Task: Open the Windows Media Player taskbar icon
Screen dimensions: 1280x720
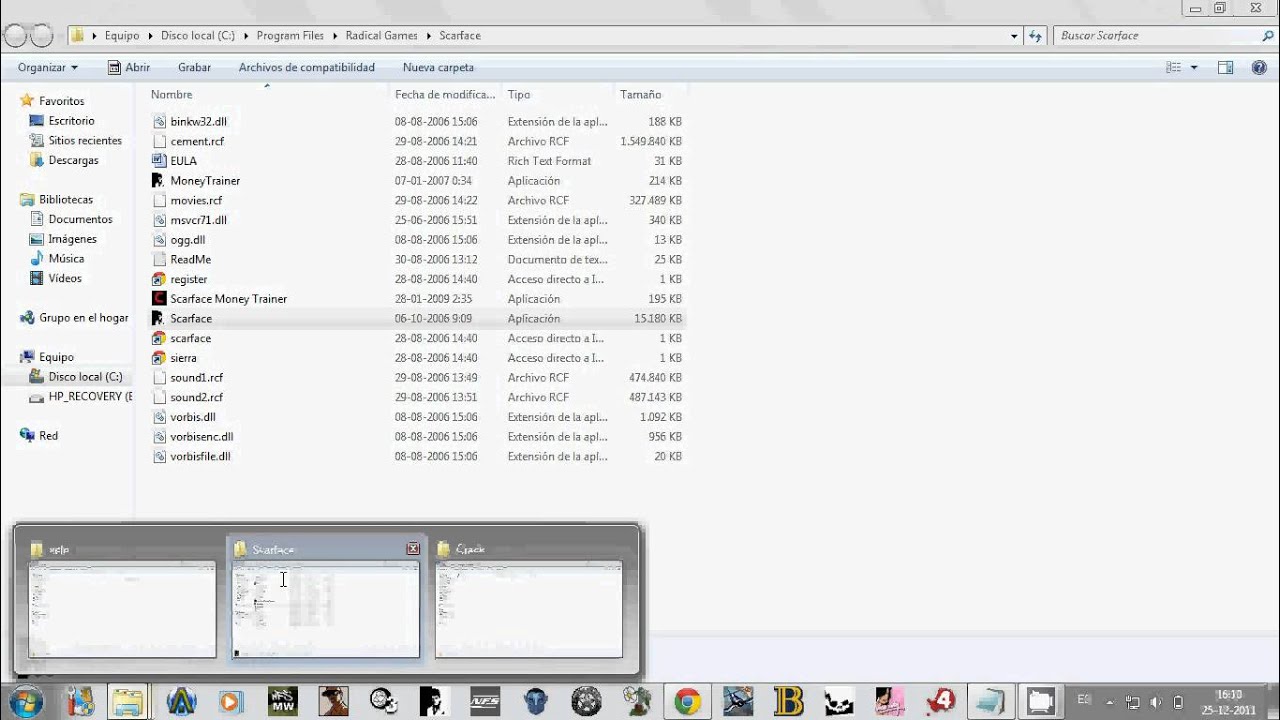Action: (230, 701)
